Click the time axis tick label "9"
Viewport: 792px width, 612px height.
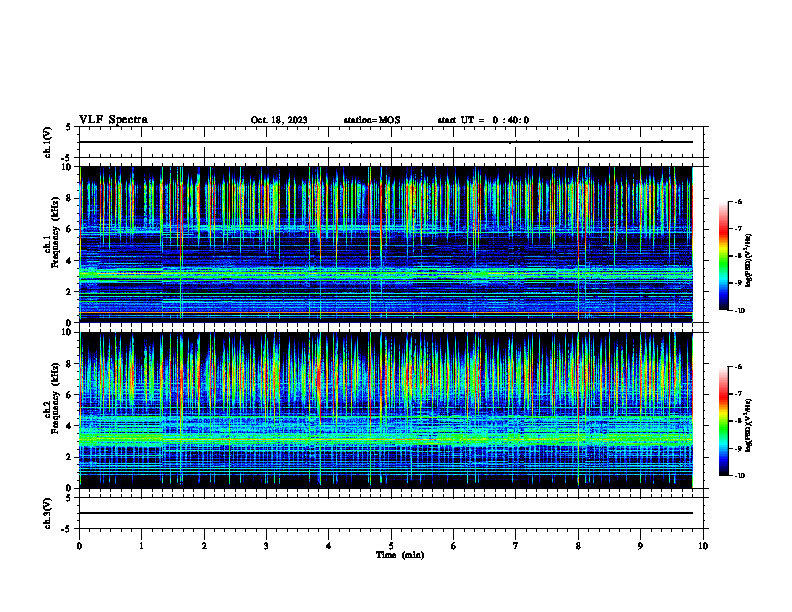(x=640, y=546)
